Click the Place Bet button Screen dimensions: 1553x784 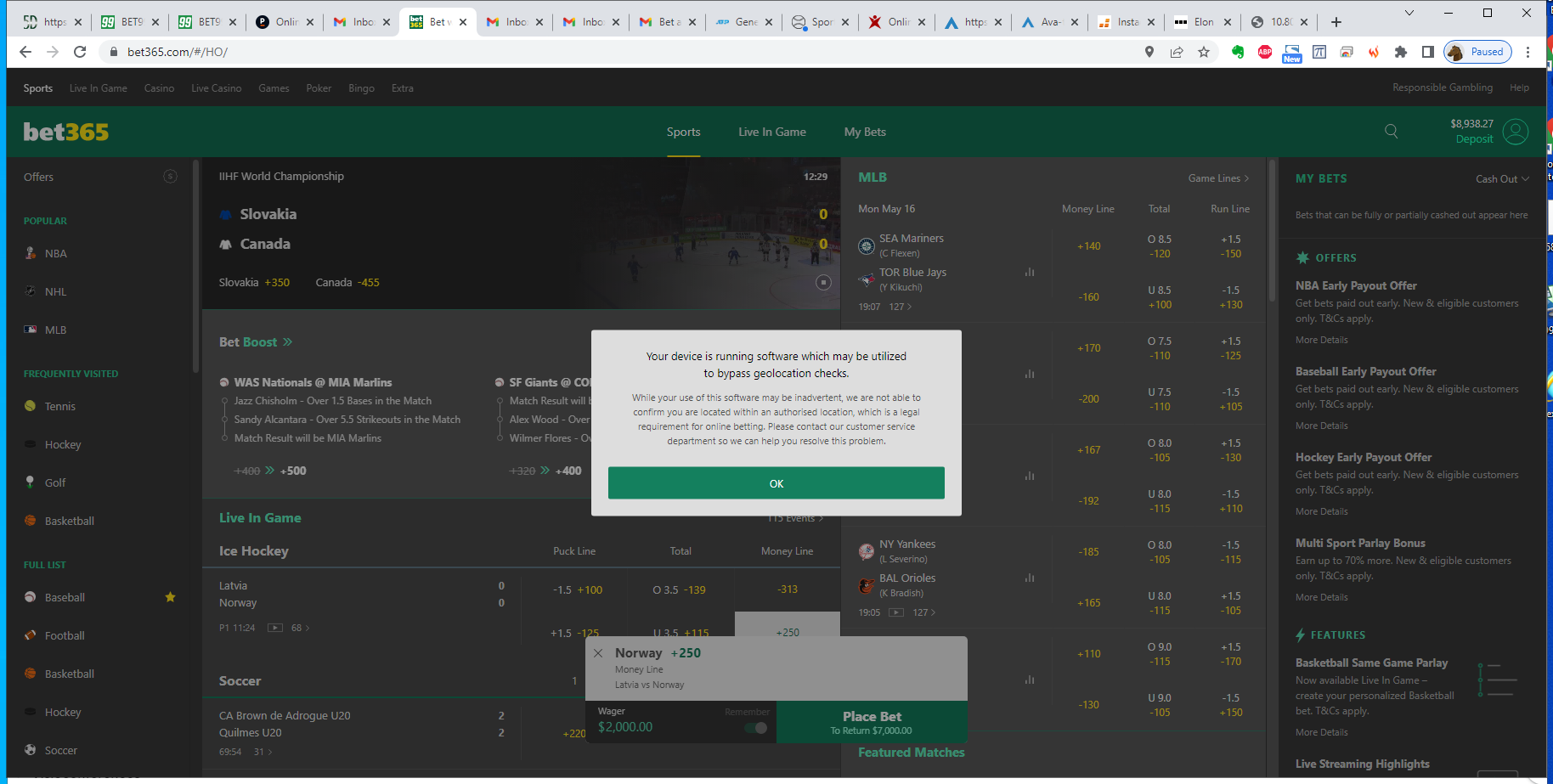pos(872,722)
